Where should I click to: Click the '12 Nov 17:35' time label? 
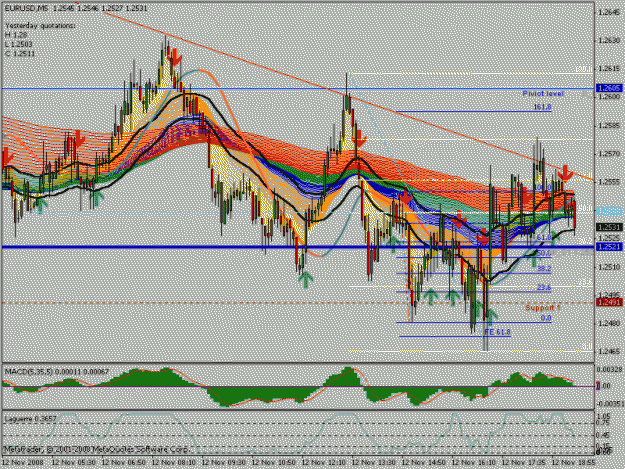click(x=523, y=463)
